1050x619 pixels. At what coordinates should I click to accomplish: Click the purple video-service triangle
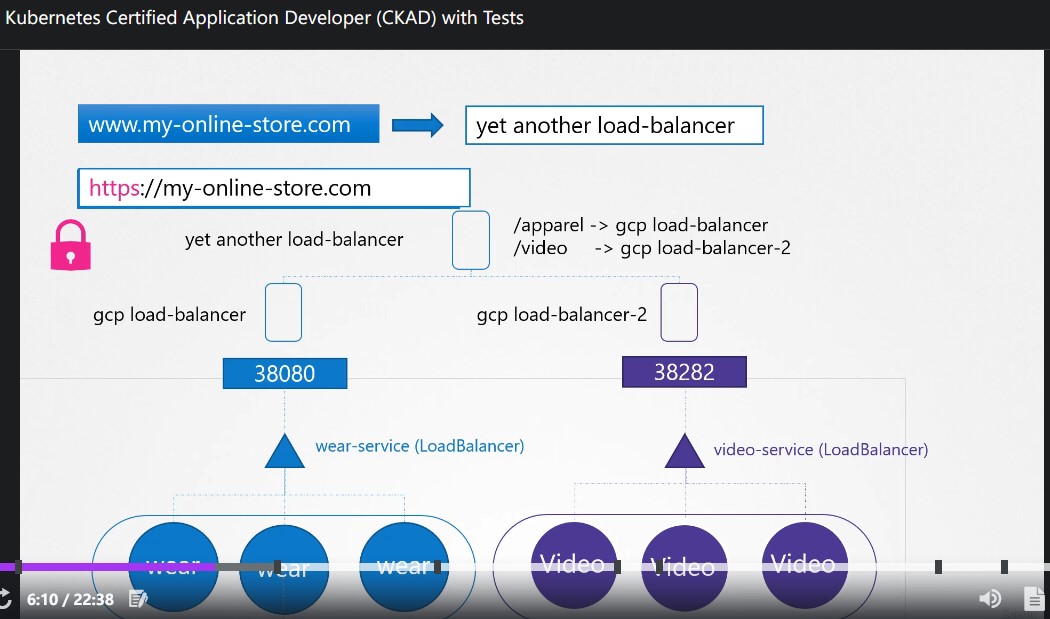(684, 451)
